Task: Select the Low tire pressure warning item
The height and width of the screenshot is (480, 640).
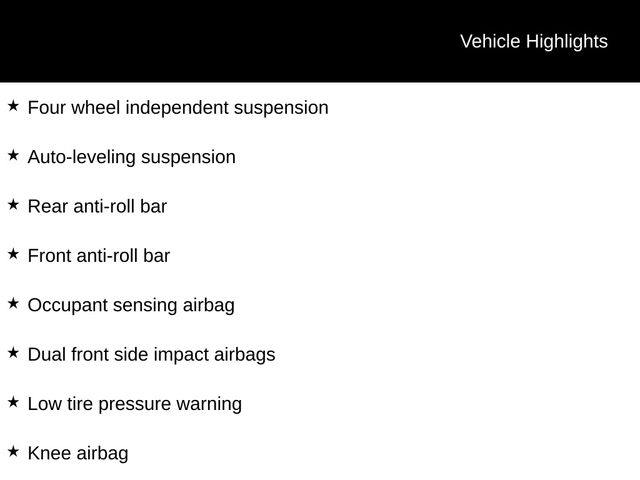Action: [135, 404]
